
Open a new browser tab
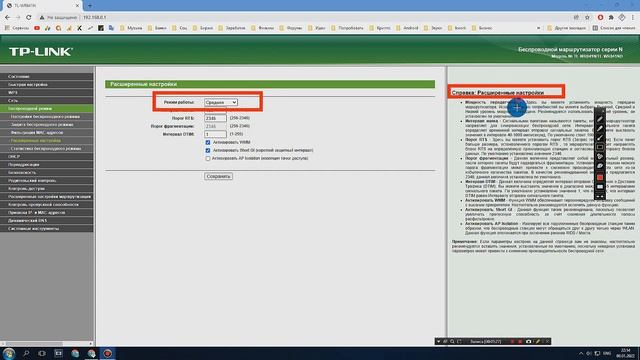pyautogui.click(x=90, y=6)
